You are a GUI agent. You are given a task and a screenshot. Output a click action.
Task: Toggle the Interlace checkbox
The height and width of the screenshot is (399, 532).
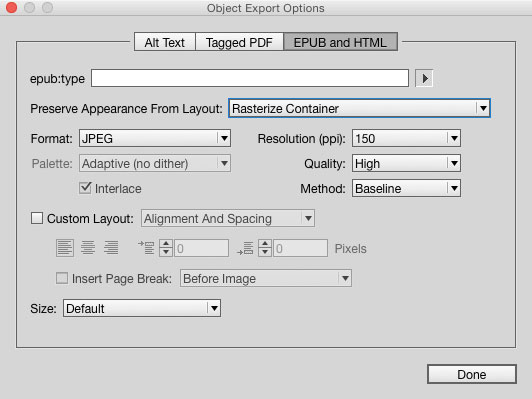coord(85,188)
